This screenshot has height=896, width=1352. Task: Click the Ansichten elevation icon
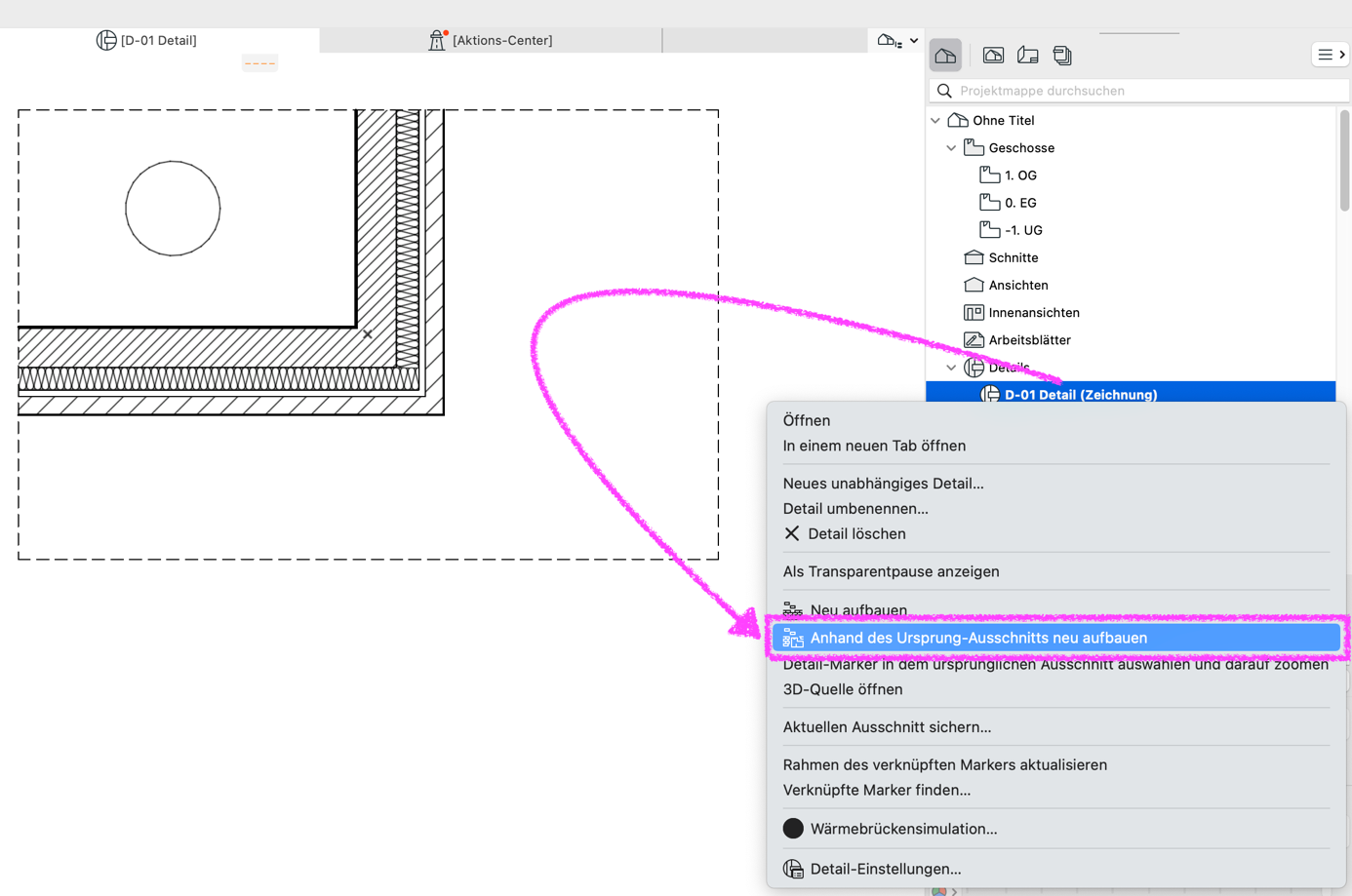click(x=974, y=285)
